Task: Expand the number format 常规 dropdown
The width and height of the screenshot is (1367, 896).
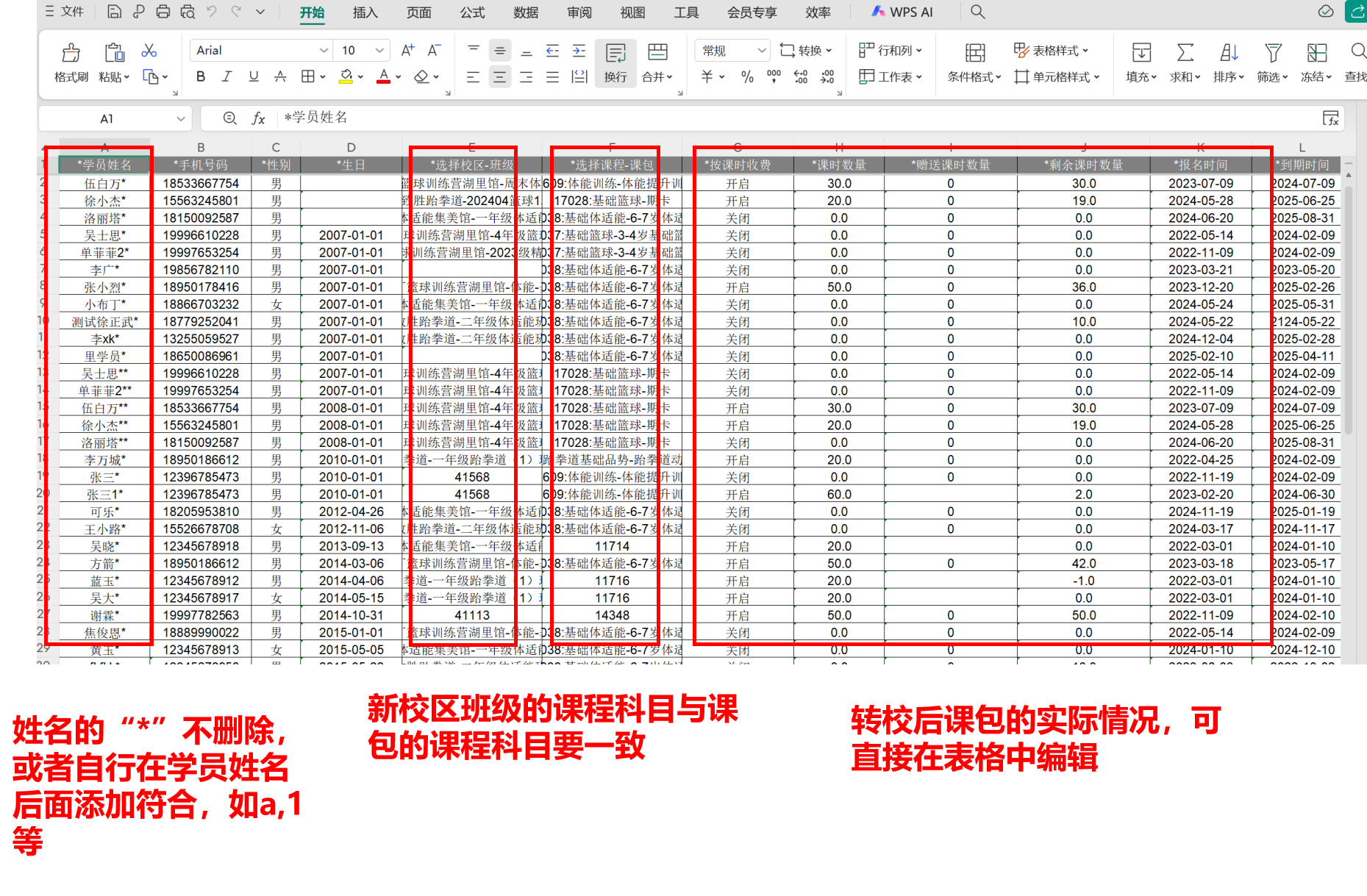Action: [762, 50]
